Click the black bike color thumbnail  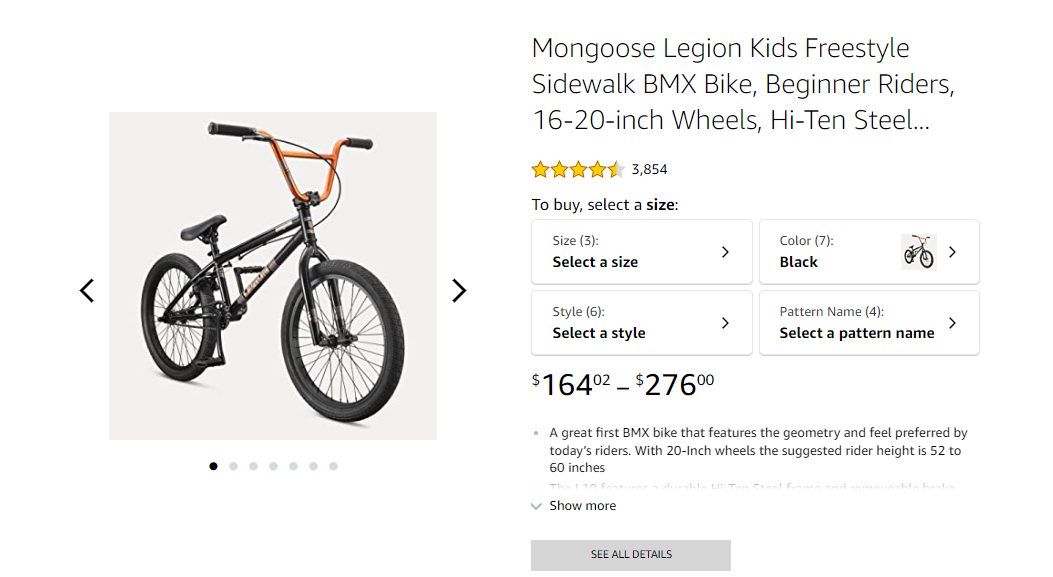(918, 252)
